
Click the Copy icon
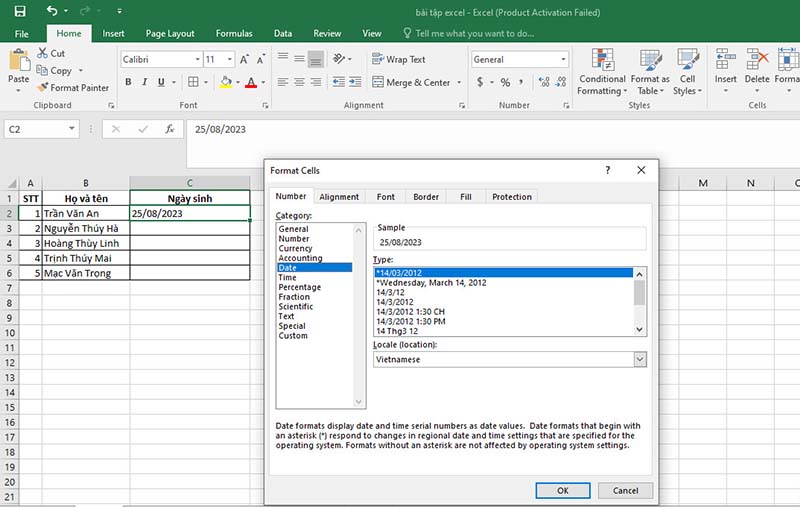click(42, 70)
